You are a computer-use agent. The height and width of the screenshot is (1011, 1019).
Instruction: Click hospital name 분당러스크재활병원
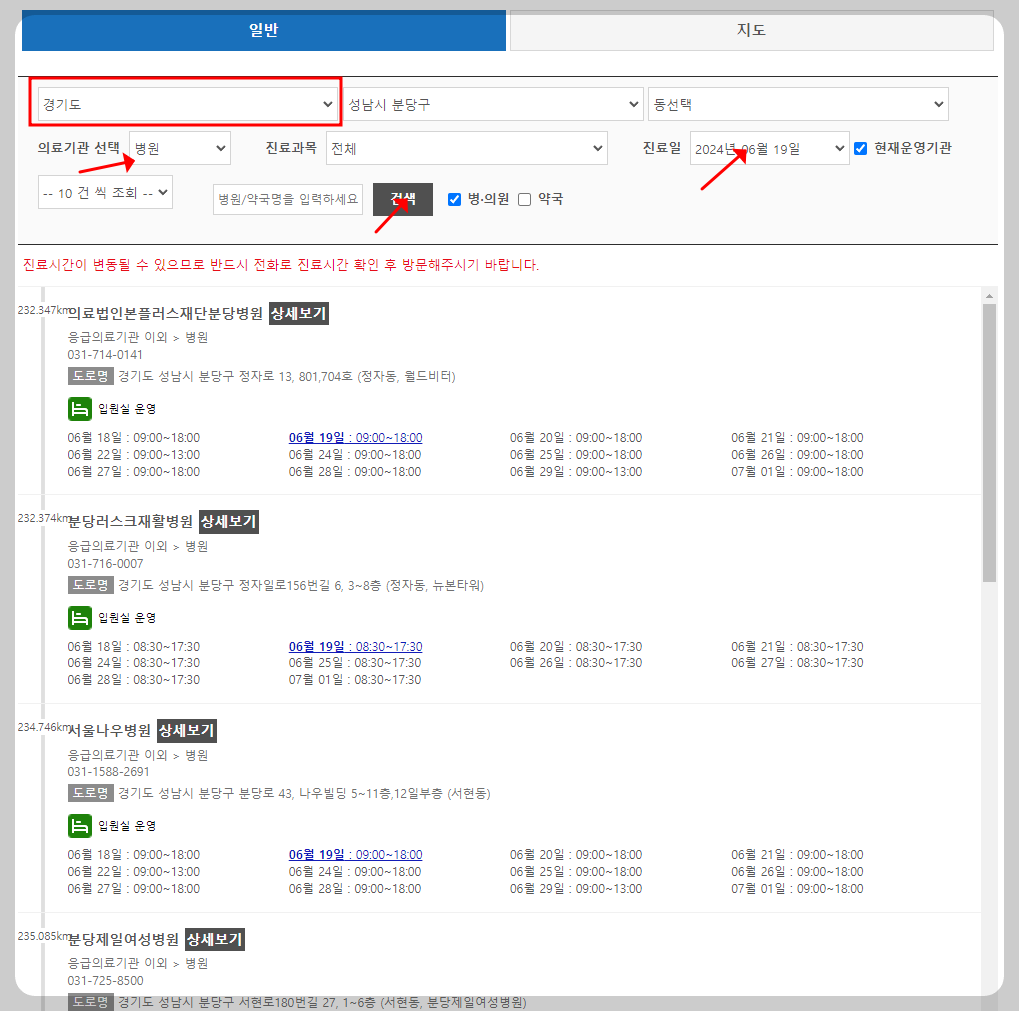point(130,521)
